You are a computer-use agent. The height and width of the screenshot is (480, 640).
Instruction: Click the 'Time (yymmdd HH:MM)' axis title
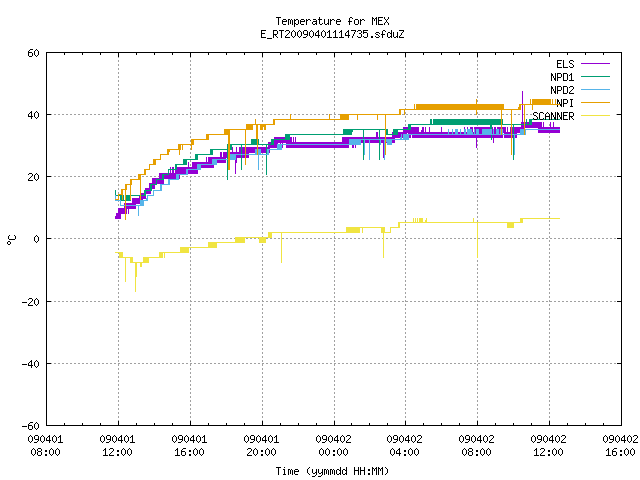pyautogui.click(x=332, y=471)
